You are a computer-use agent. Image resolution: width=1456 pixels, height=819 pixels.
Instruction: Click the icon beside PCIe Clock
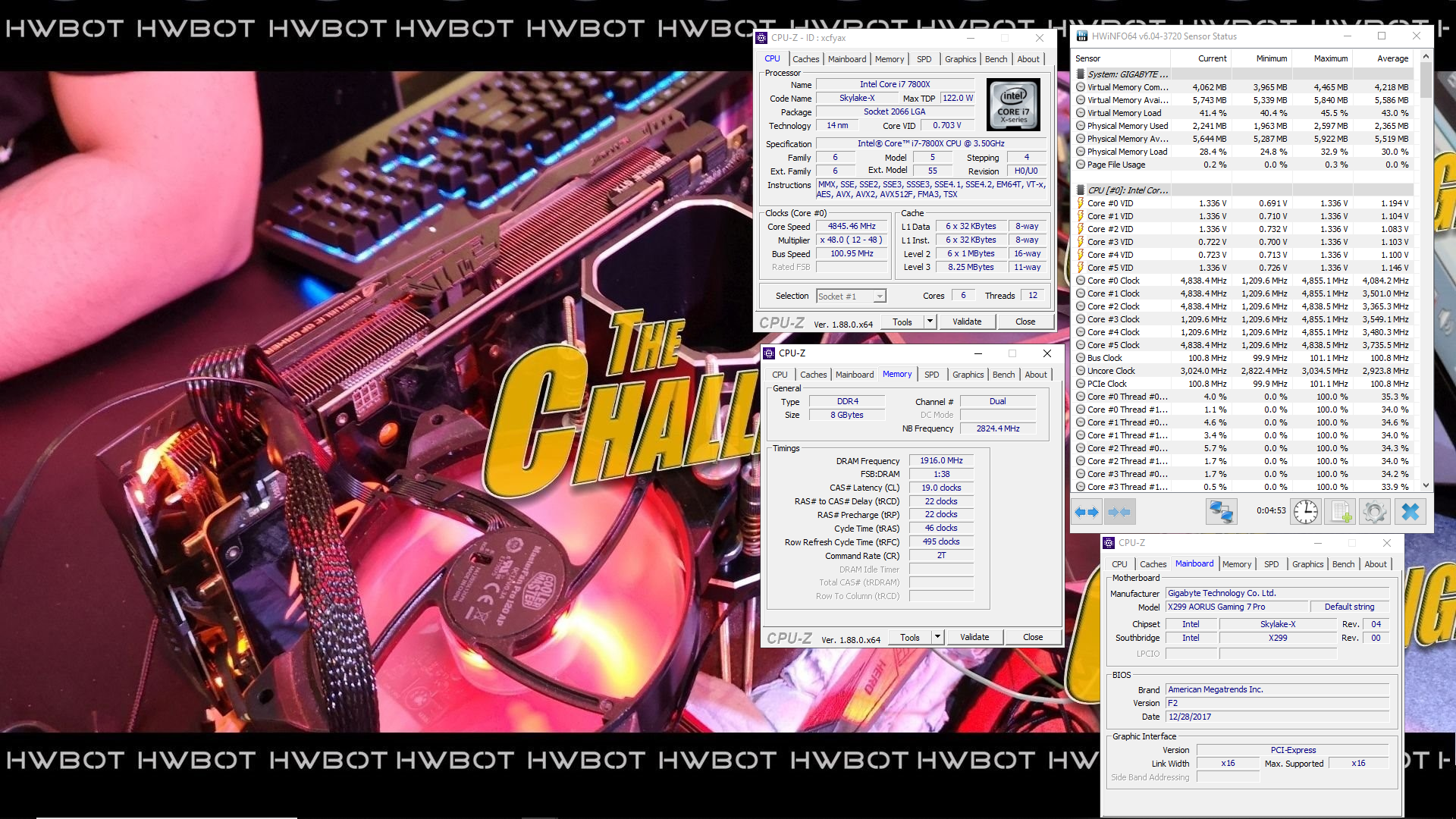(x=1081, y=384)
